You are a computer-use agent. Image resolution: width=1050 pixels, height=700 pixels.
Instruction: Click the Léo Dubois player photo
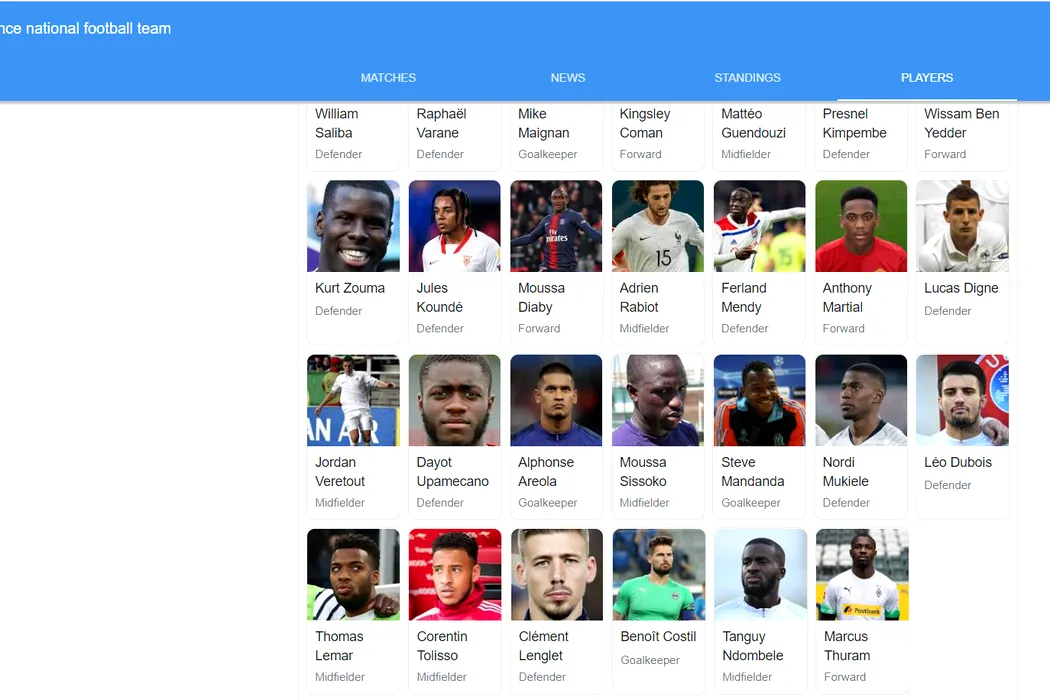[x=962, y=400]
